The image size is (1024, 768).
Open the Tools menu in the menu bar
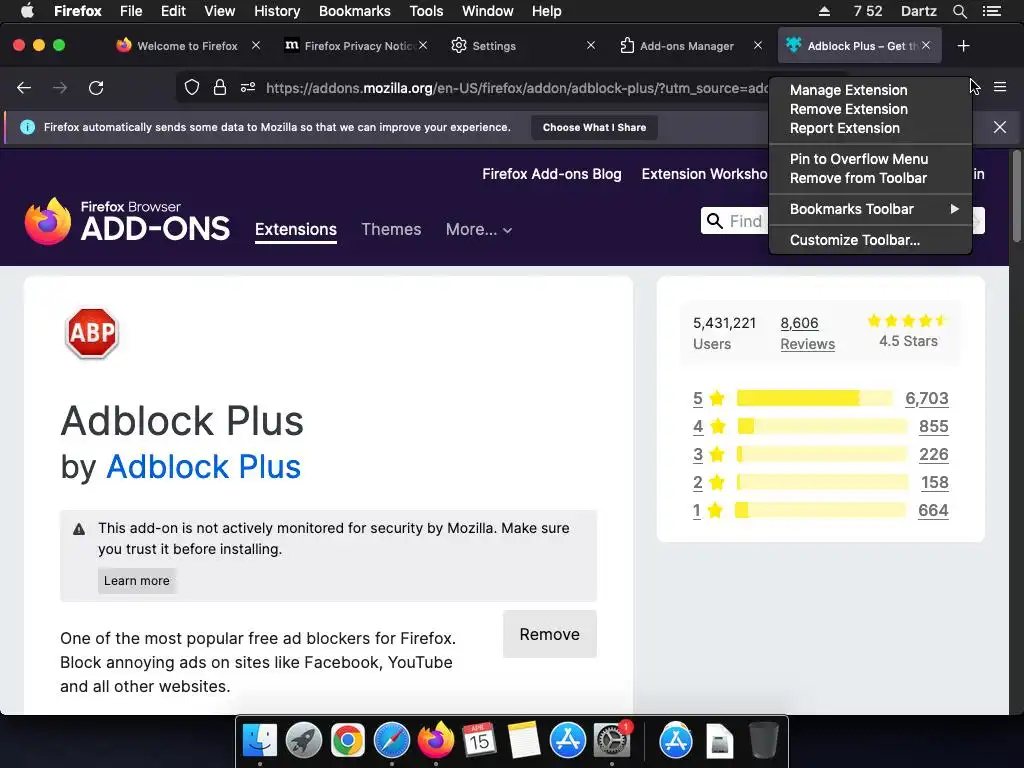click(x=426, y=11)
